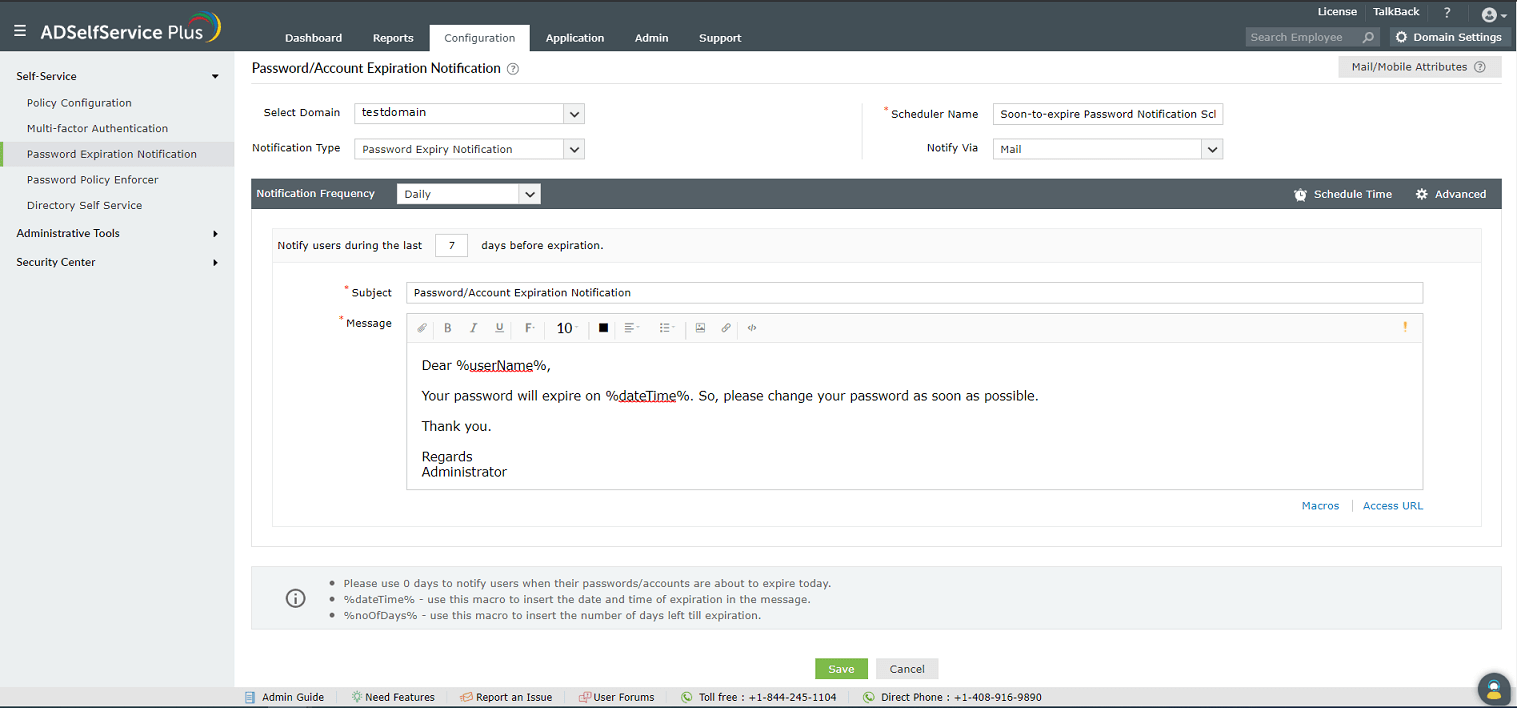Open Password Policy Enforcer in sidebar
Image resolution: width=1517 pixels, height=708 pixels.
92,180
